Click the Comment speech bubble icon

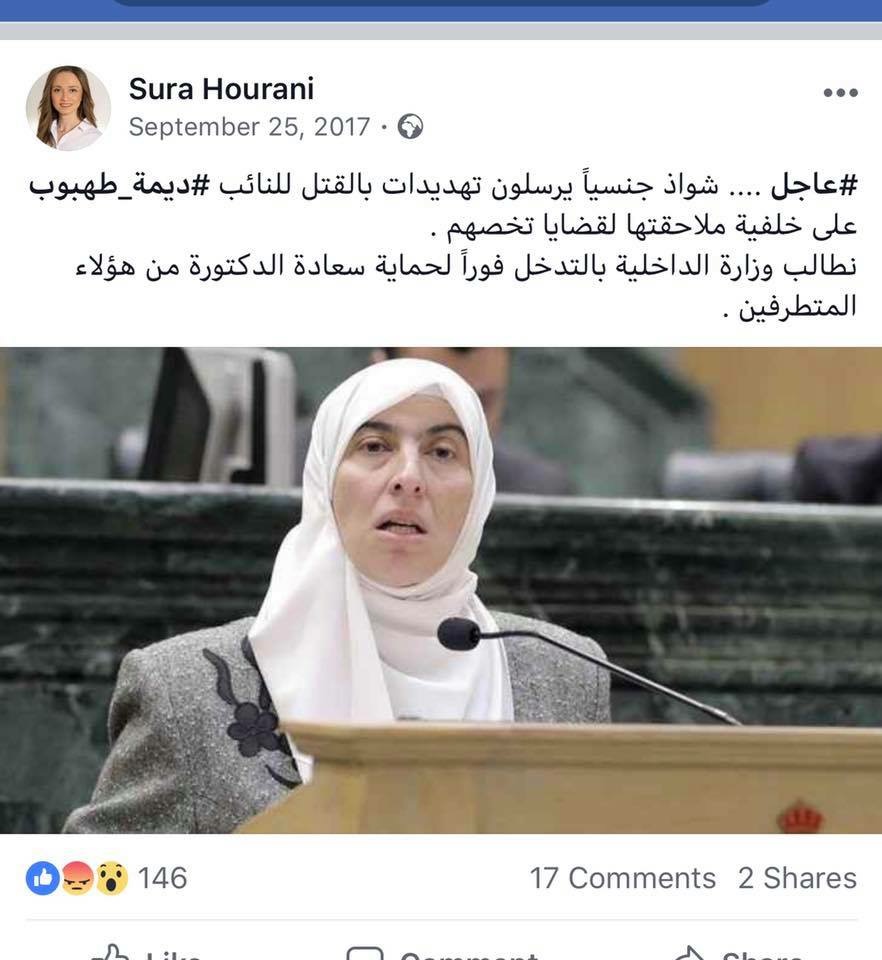point(364,954)
